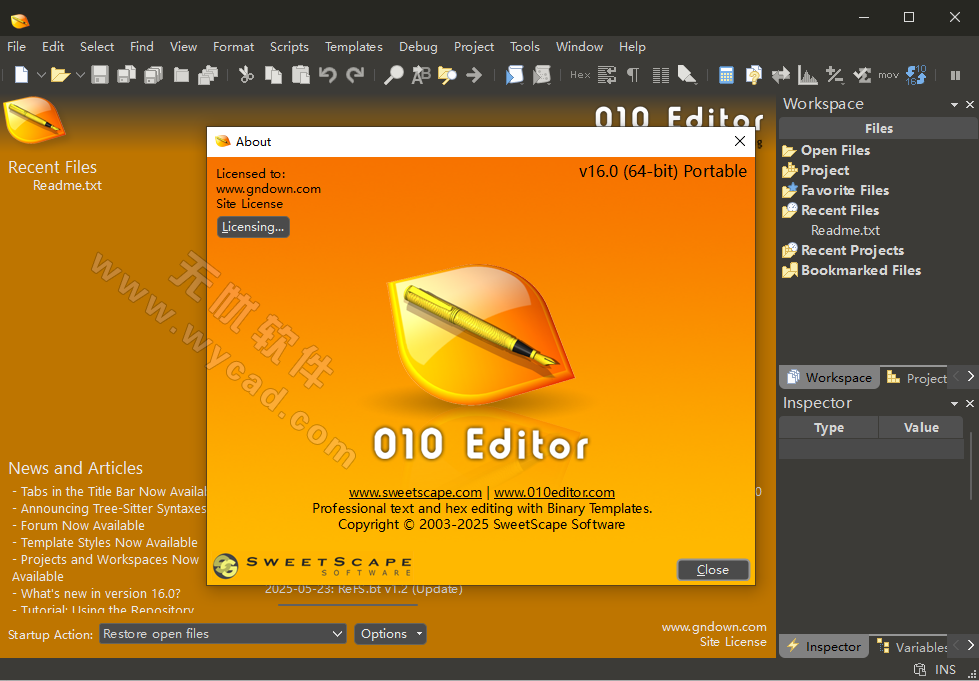Toggle whitespace display with the paragraph mark icon
Screen dimensions: 979x681
pyautogui.click(x=632, y=74)
